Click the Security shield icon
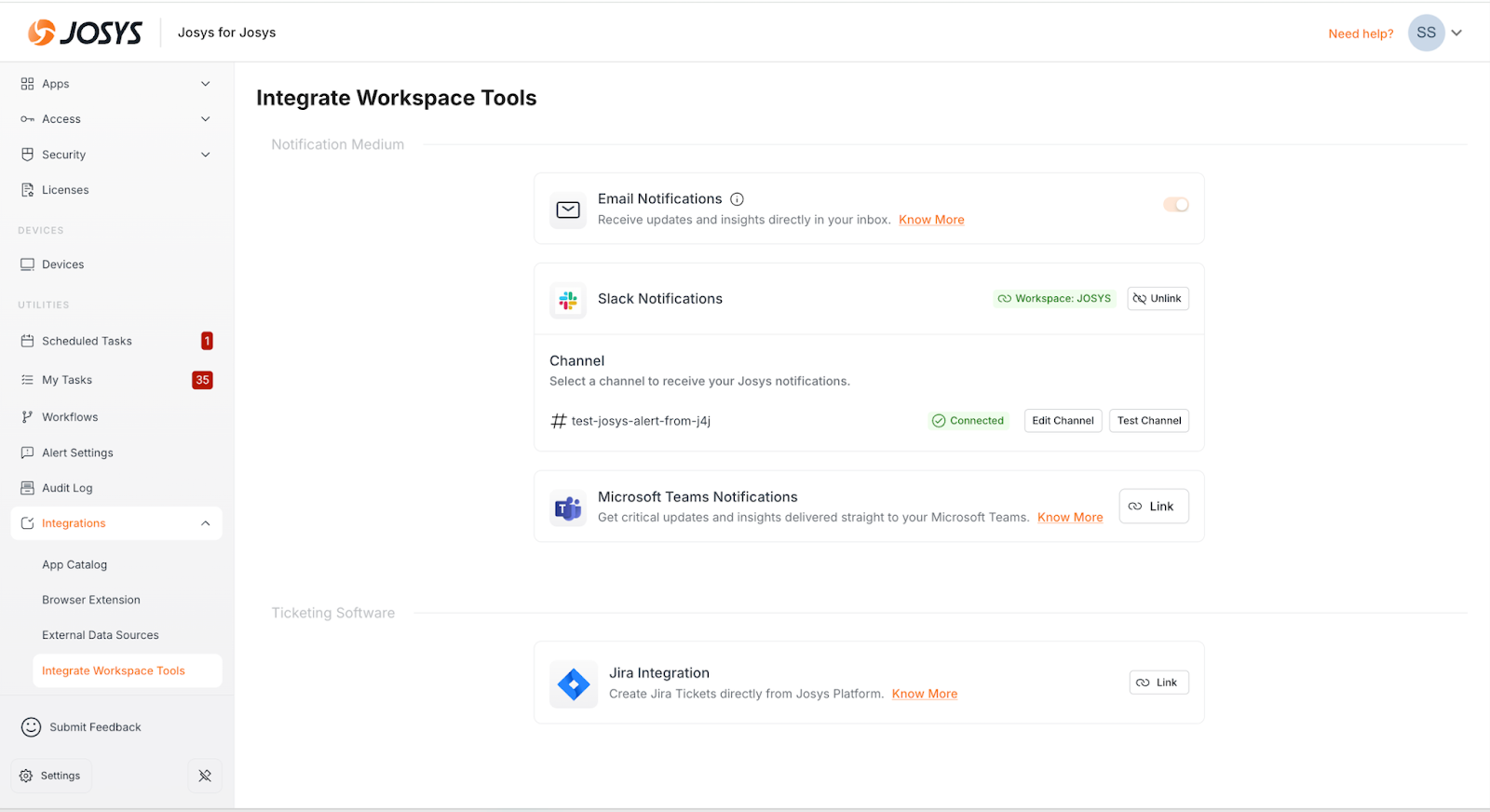 pyautogui.click(x=27, y=155)
